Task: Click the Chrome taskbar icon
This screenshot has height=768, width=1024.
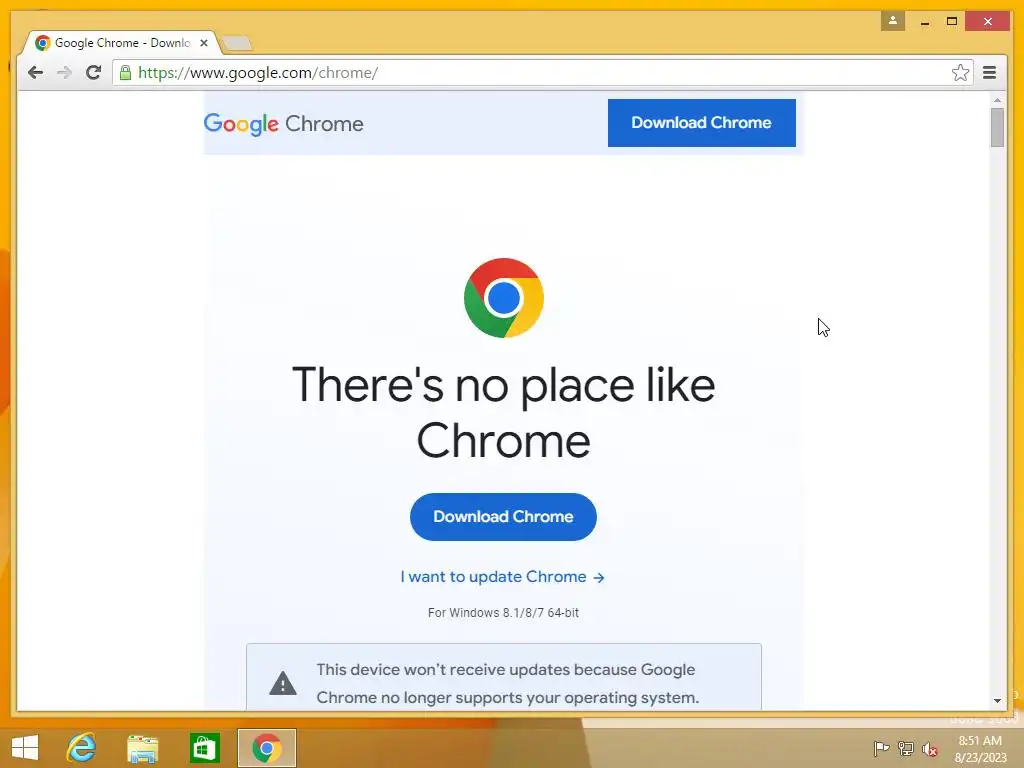Action: point(266,748)
